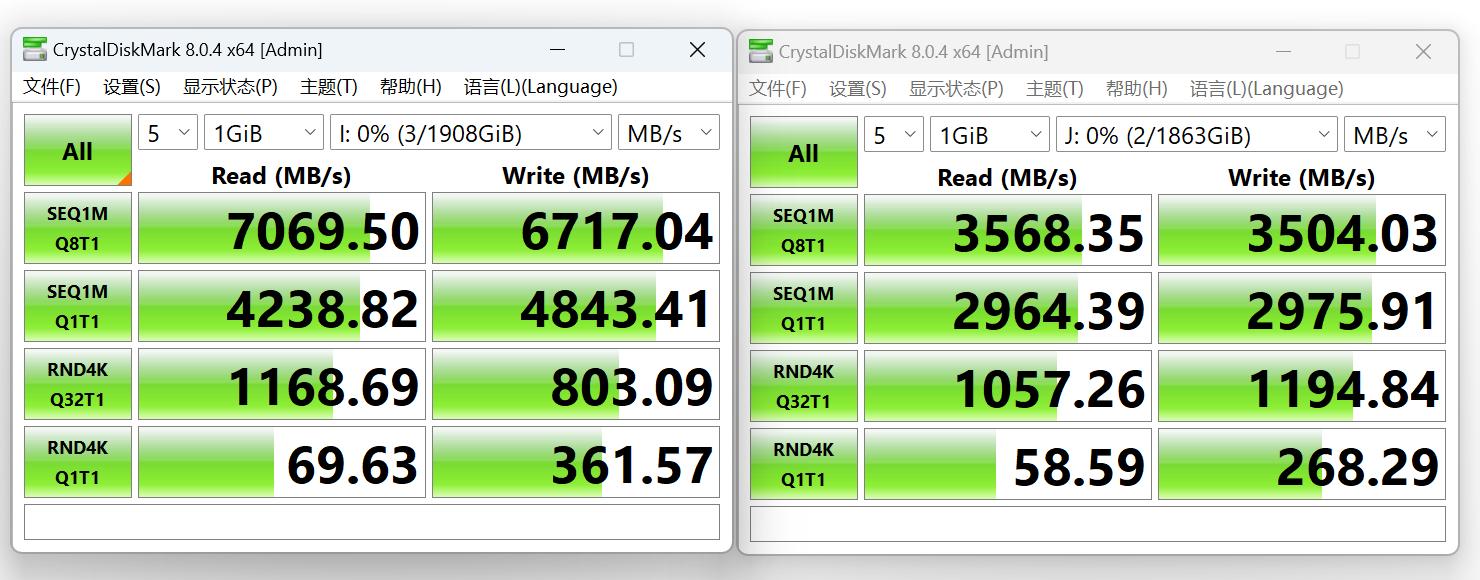Start the RND4K Q32T1 test for drive I
The height and width of the screenshot is (580, 1480).
coord(77,384)
